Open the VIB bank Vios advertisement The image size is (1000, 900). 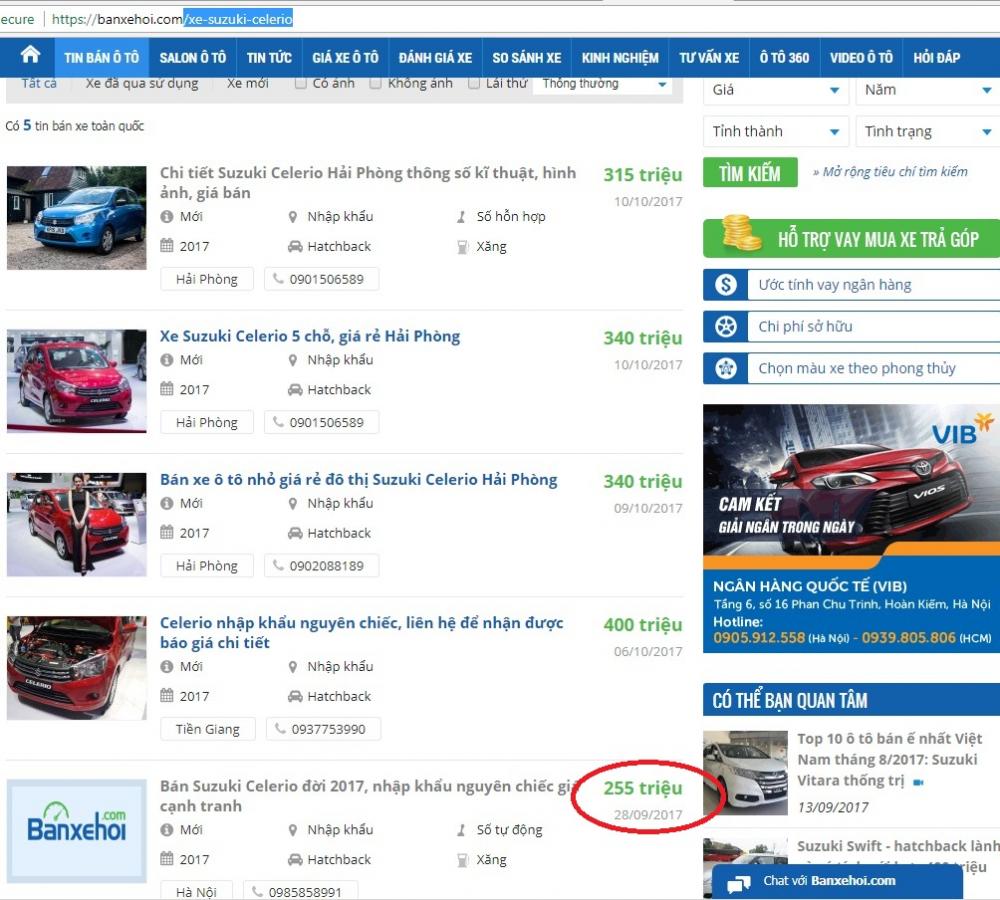[x=851, y=528]
